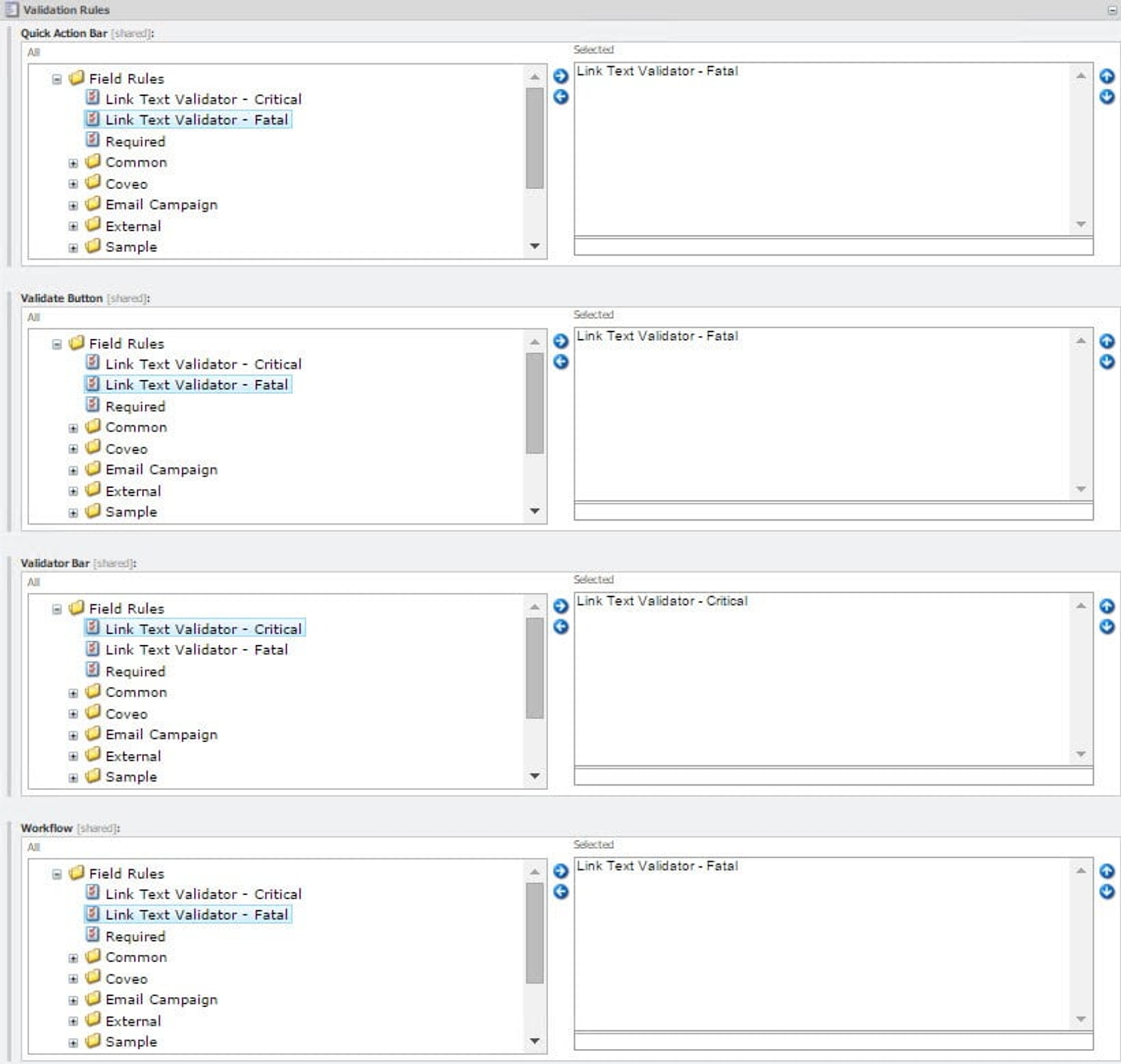Click the description box under Workflow selected list

[x=833, y=1041]
